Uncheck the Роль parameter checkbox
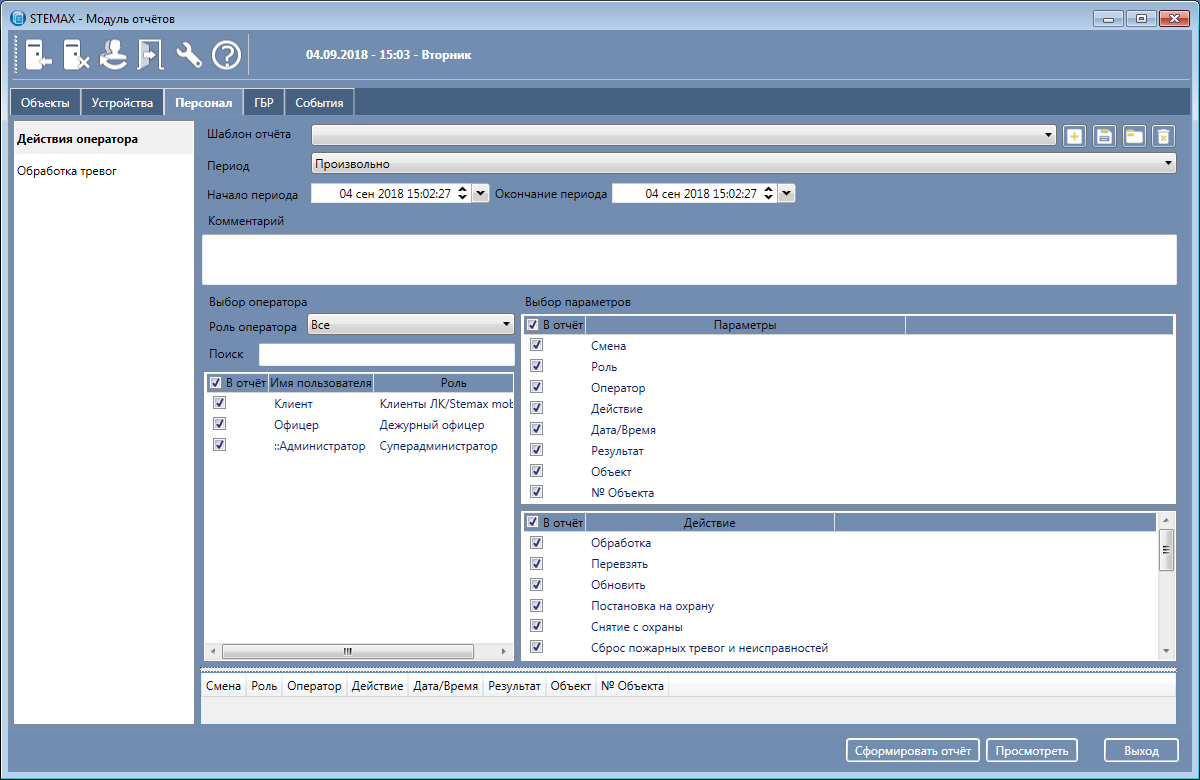The height and width of the screenshot is (780, 1200). [537, 365]
